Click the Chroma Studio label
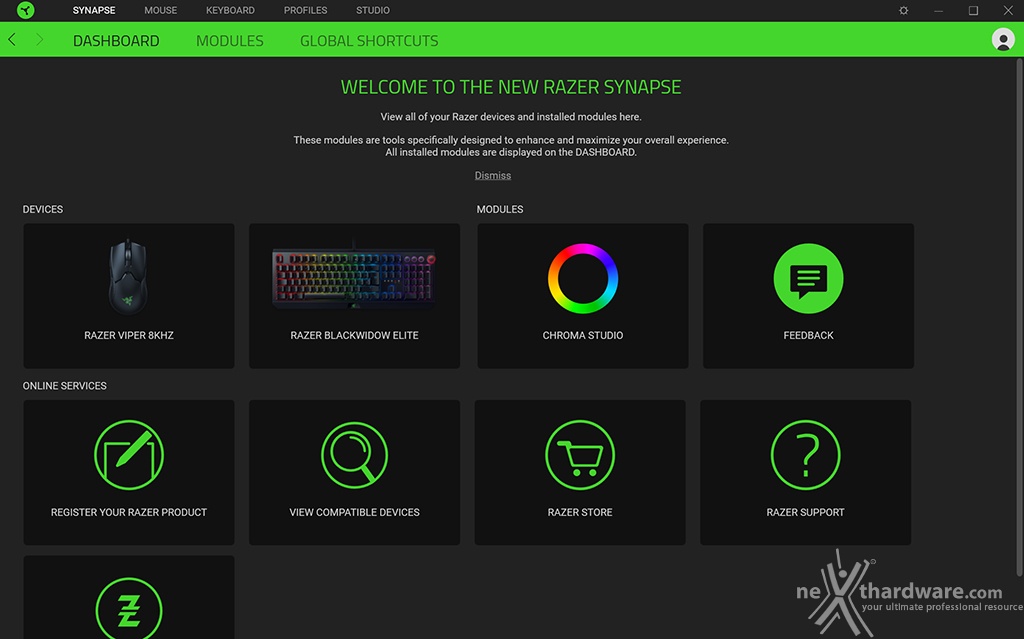The image size is (1024, 639). (583, 335)
